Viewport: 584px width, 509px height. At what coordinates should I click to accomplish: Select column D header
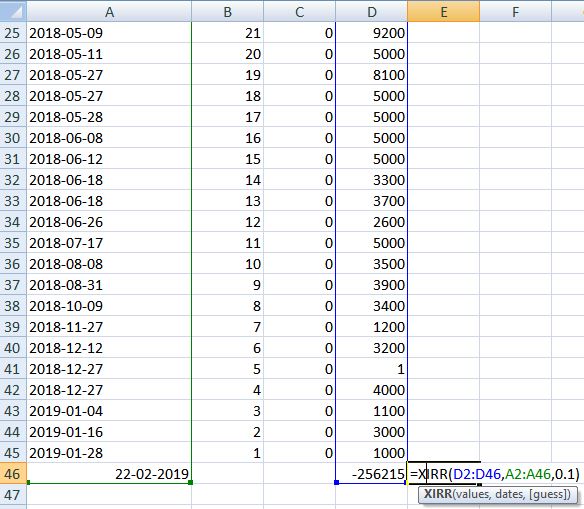point(371,12)
